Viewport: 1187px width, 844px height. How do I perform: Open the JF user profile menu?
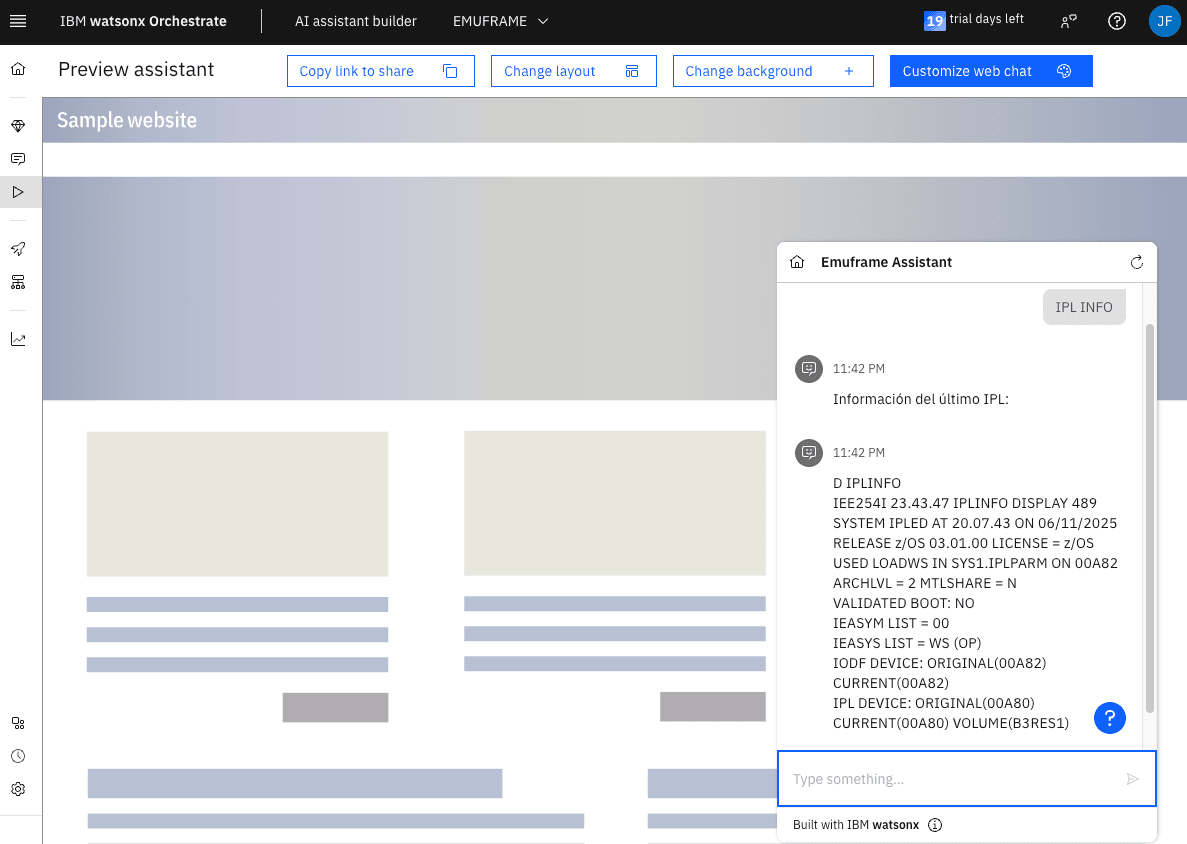[1164, 21]
